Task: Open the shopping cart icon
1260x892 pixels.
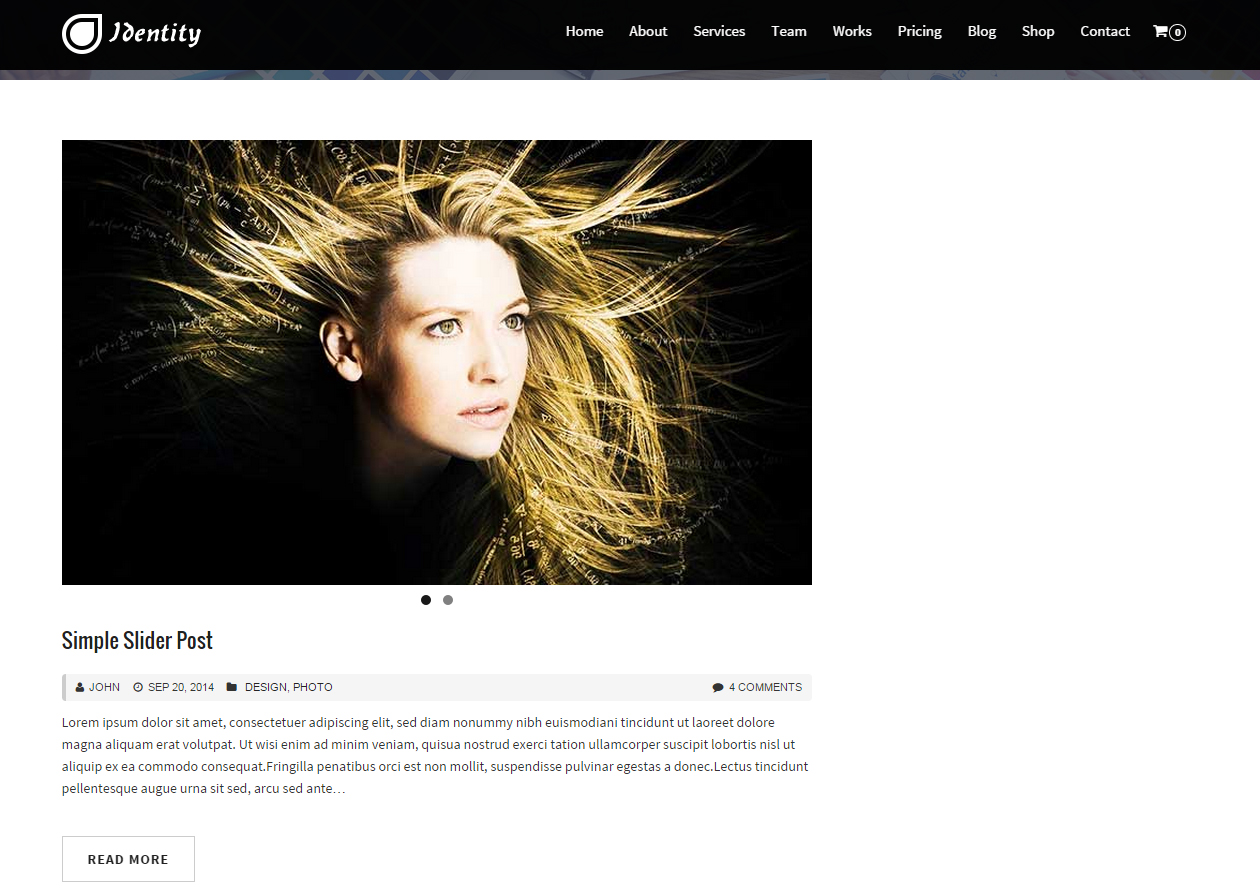Action: click(1161, 31)
